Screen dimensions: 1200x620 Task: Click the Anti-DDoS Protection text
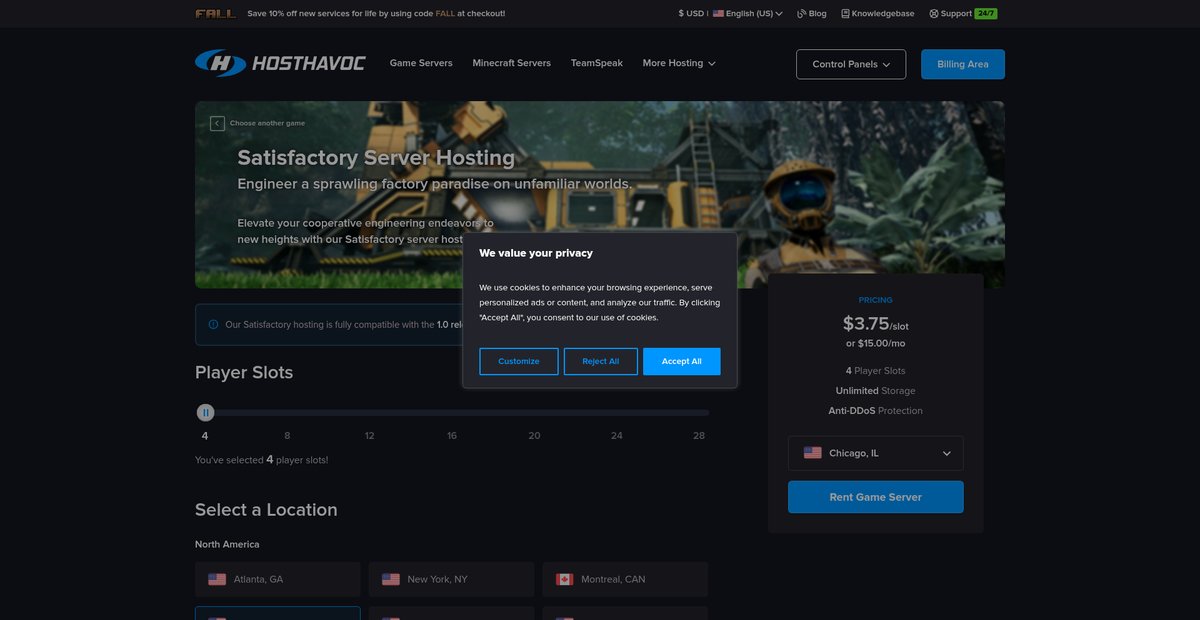pos(876,411)
